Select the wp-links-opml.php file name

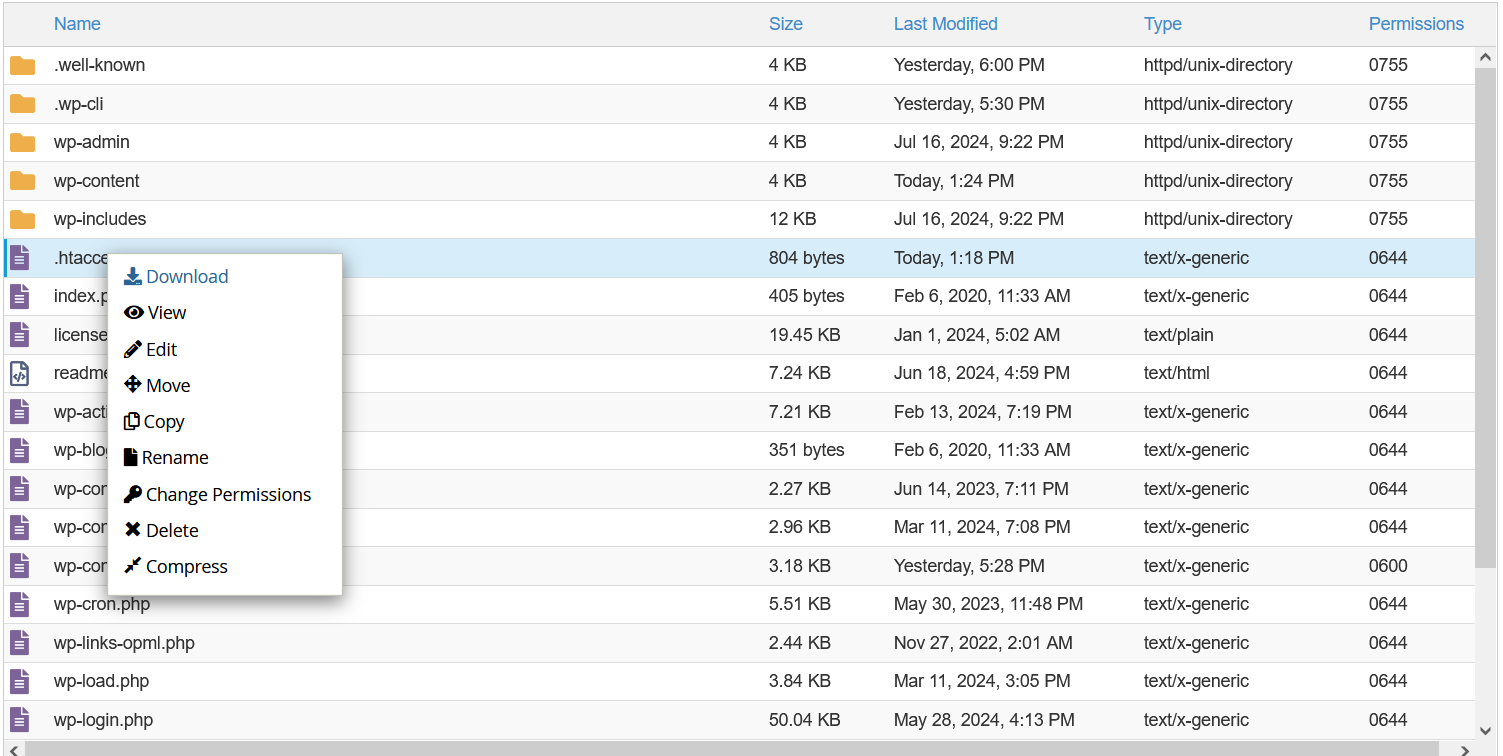tap(124, 643)
